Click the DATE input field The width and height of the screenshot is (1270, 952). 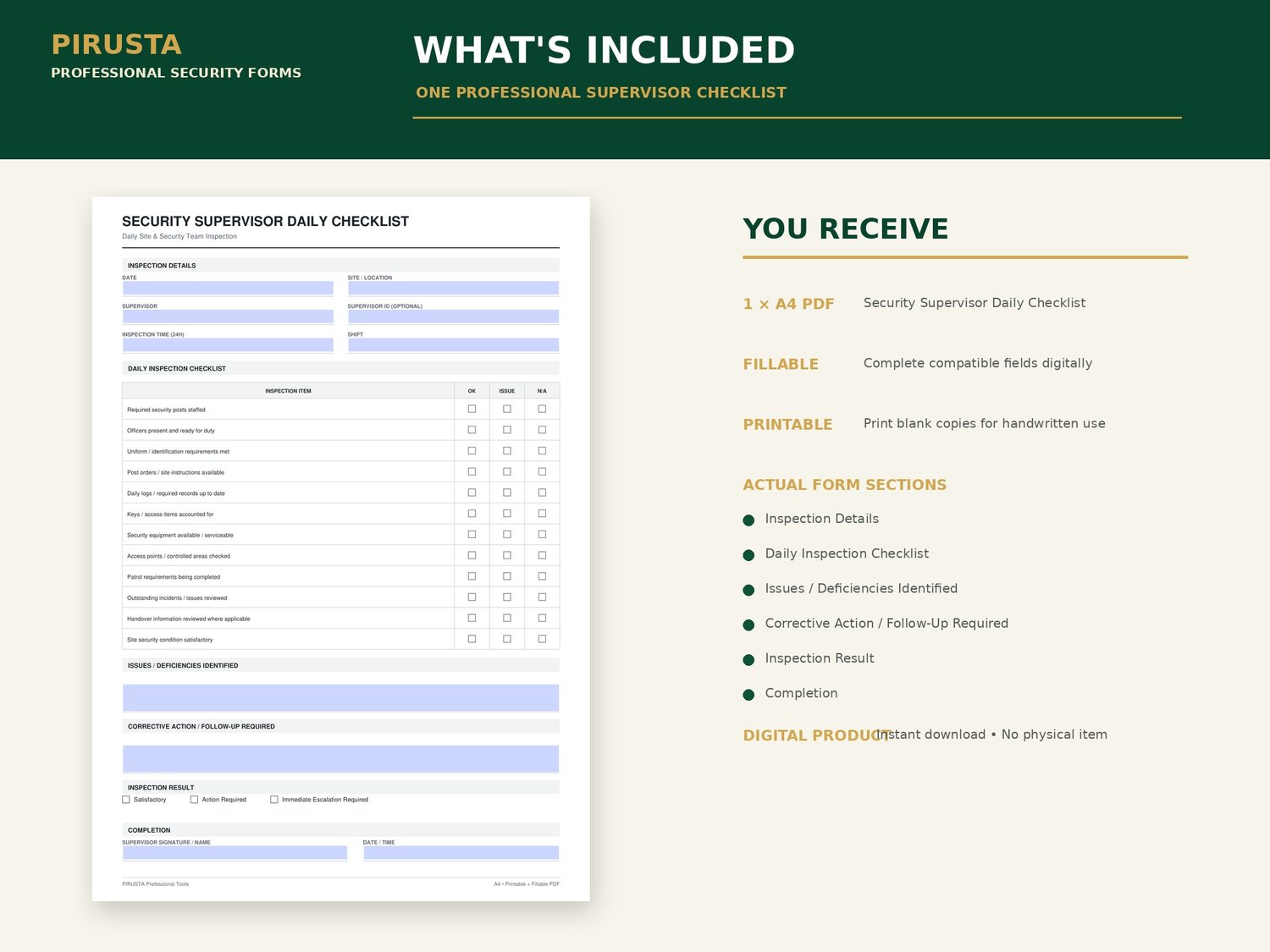(x=228, y=288)
